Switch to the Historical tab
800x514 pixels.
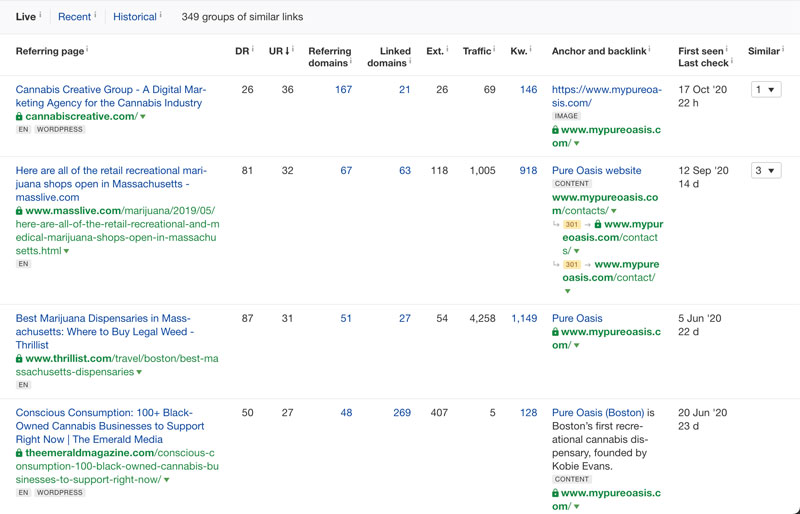click(x=134, y=17)
